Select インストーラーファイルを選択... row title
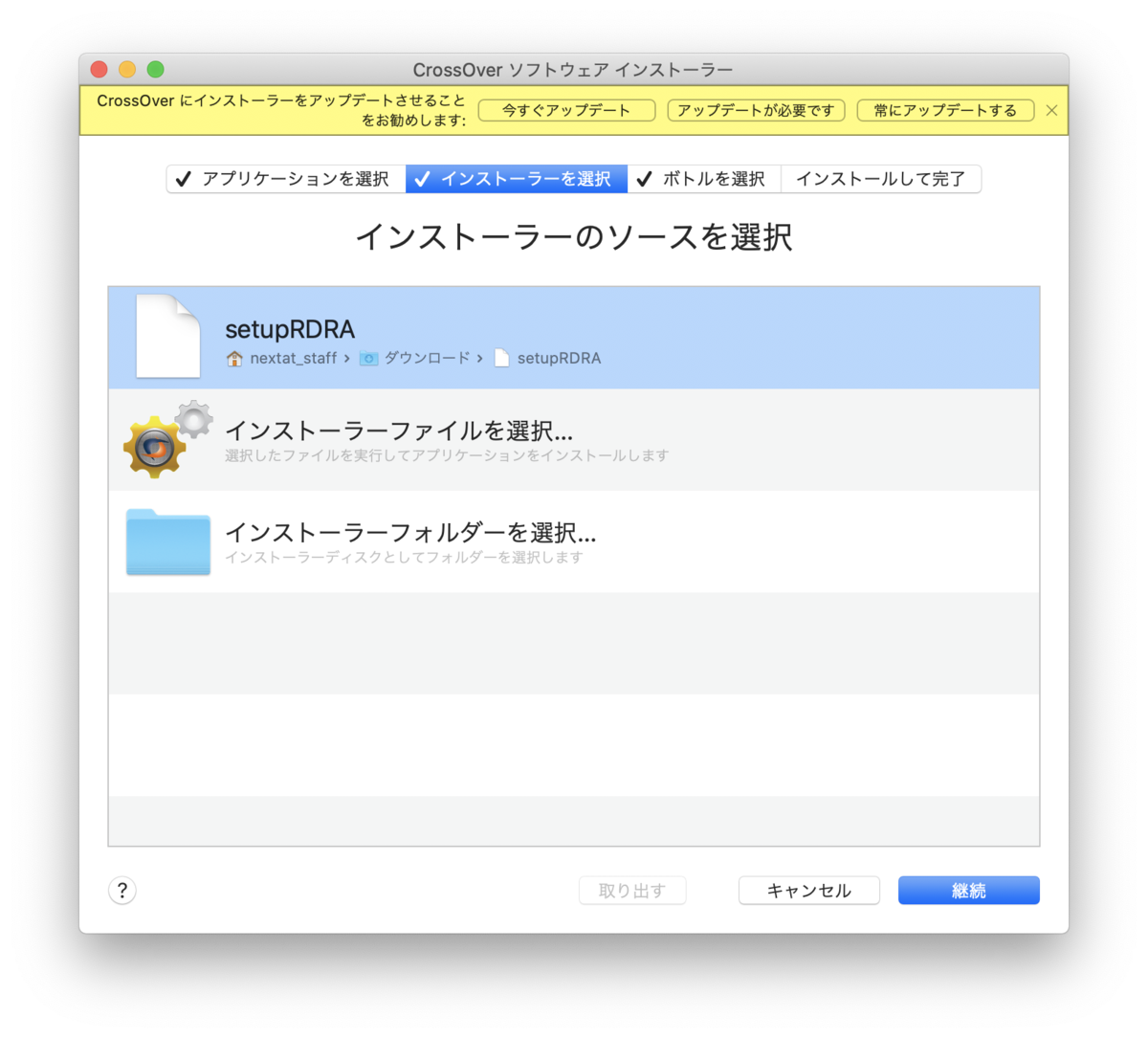 [x=399, y=431]
